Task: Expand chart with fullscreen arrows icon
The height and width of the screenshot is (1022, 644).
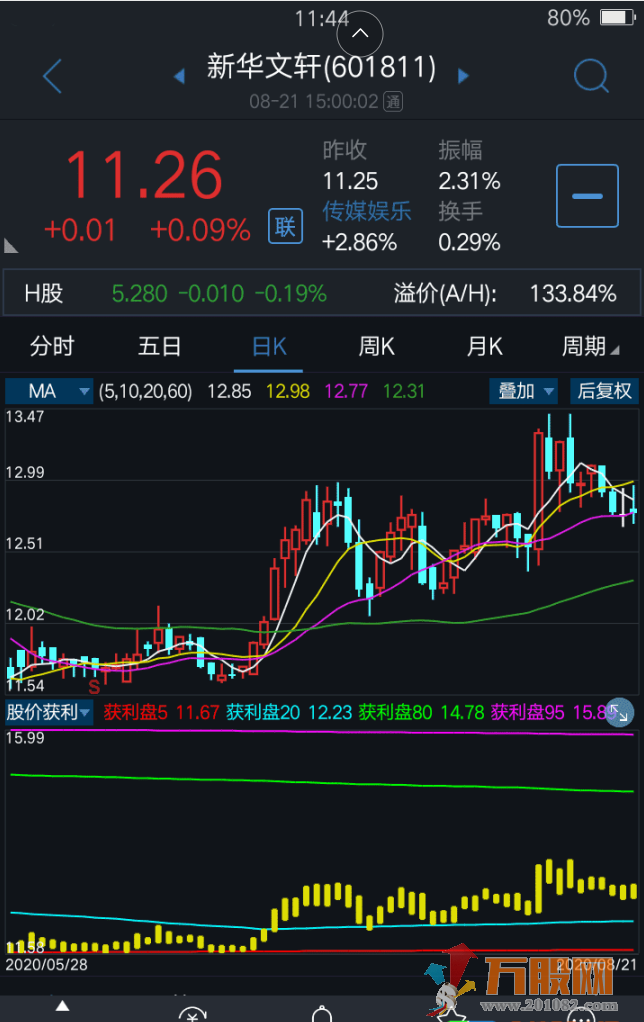Action: [619, 712]
